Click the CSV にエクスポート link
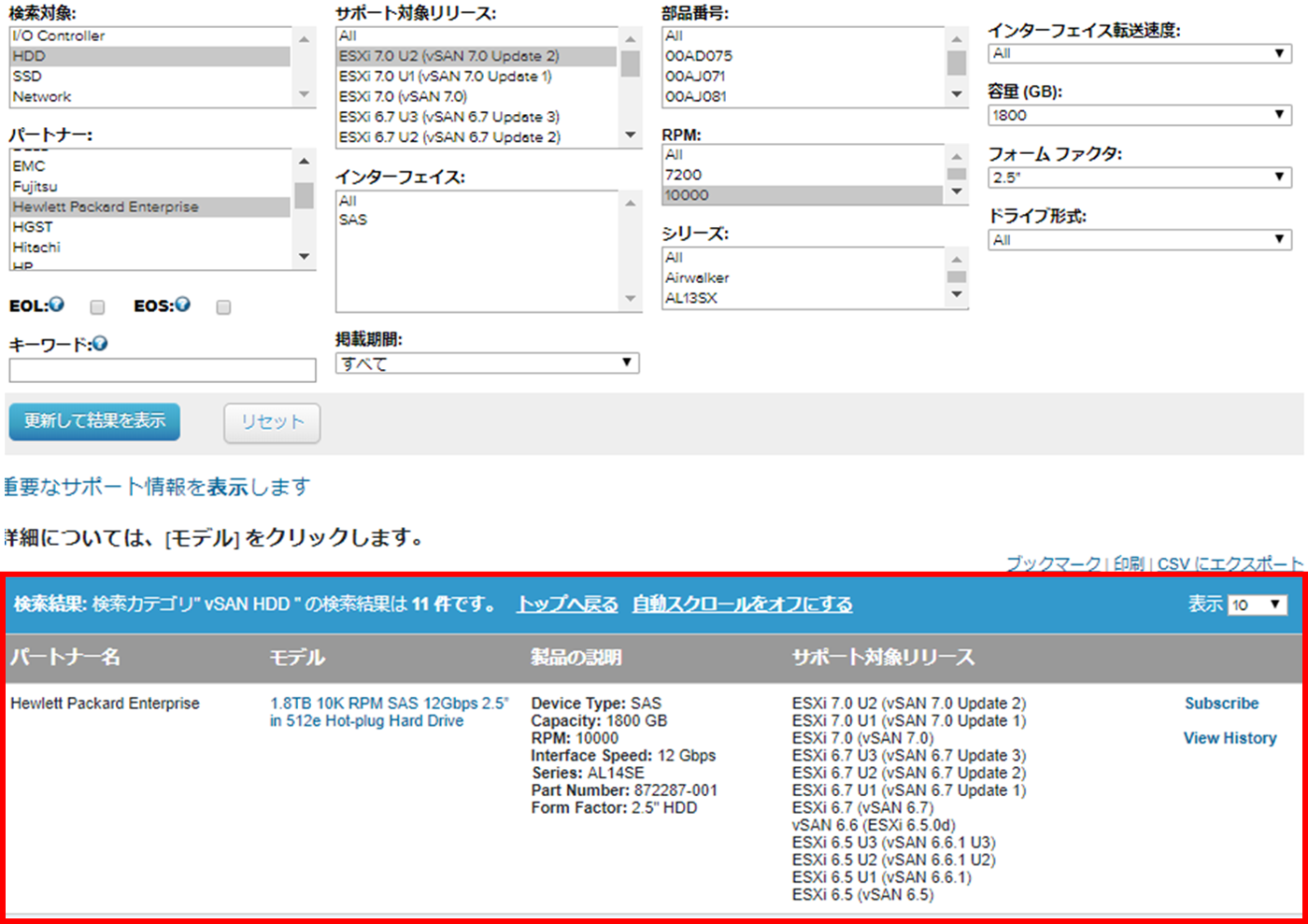The height and width of the screenshot is (924, 1308). pos(1230,564)
